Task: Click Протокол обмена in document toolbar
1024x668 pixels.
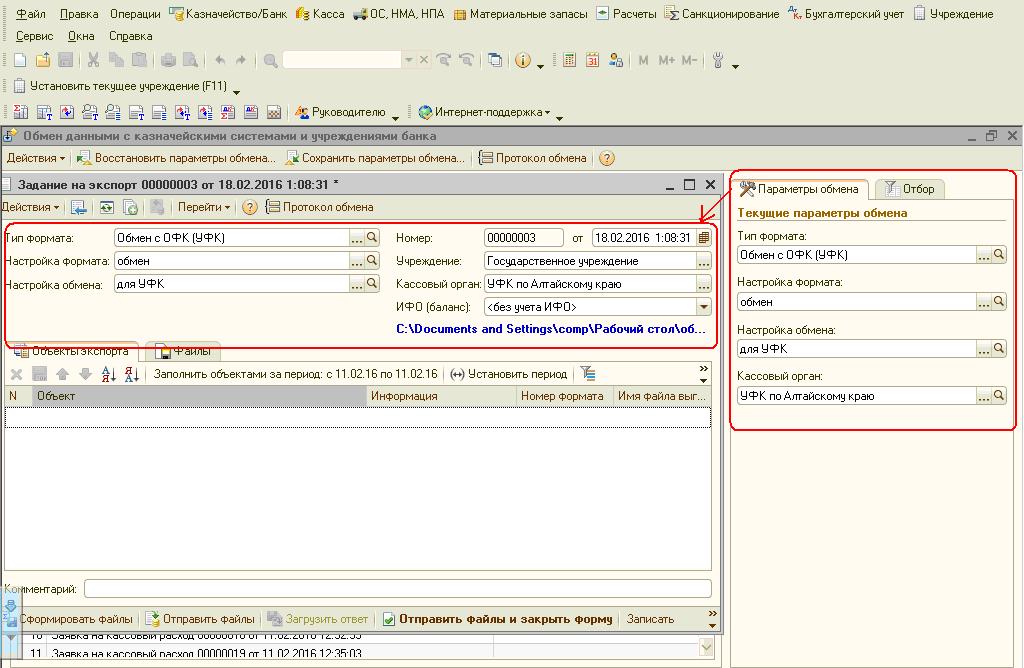Action: point(320,207)
